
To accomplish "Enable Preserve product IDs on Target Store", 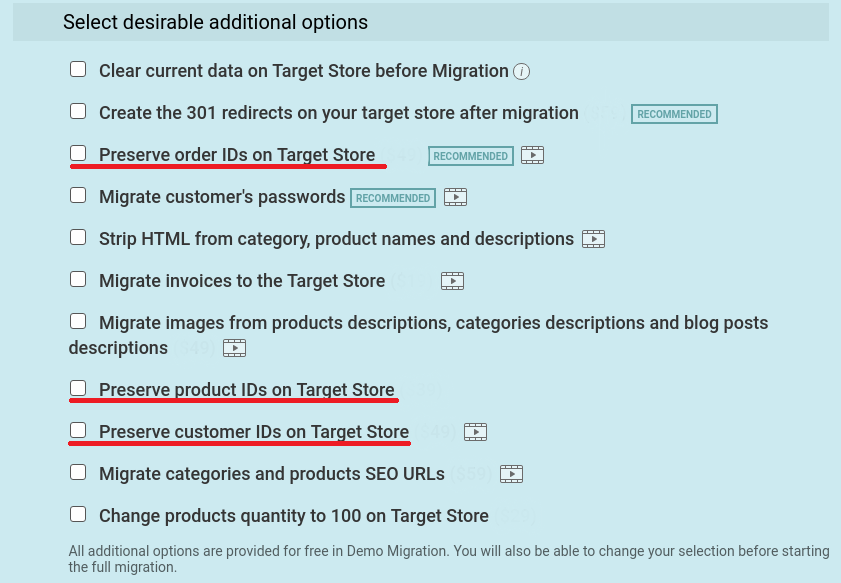I will [x=78, y=388].
